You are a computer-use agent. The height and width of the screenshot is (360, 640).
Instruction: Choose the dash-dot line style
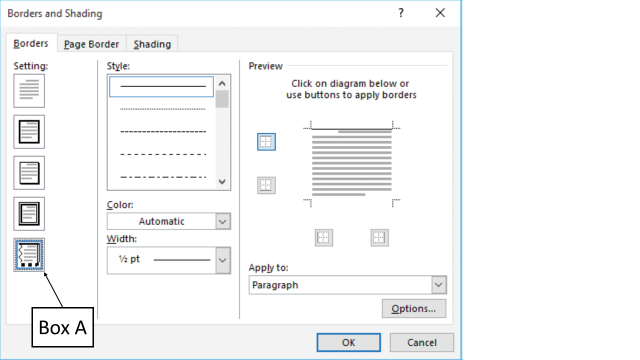pyautogui.click(x=162, y=177)
